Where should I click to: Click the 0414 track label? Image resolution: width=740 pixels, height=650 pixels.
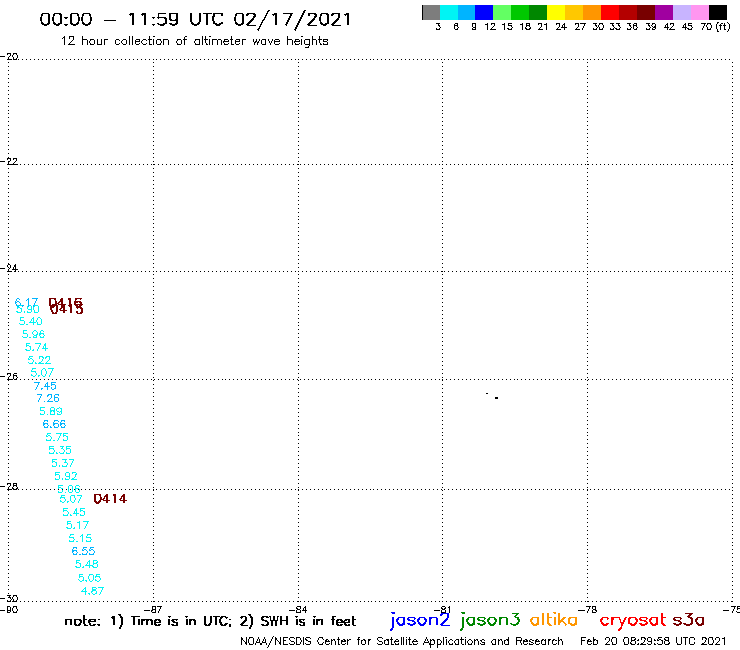110,499
